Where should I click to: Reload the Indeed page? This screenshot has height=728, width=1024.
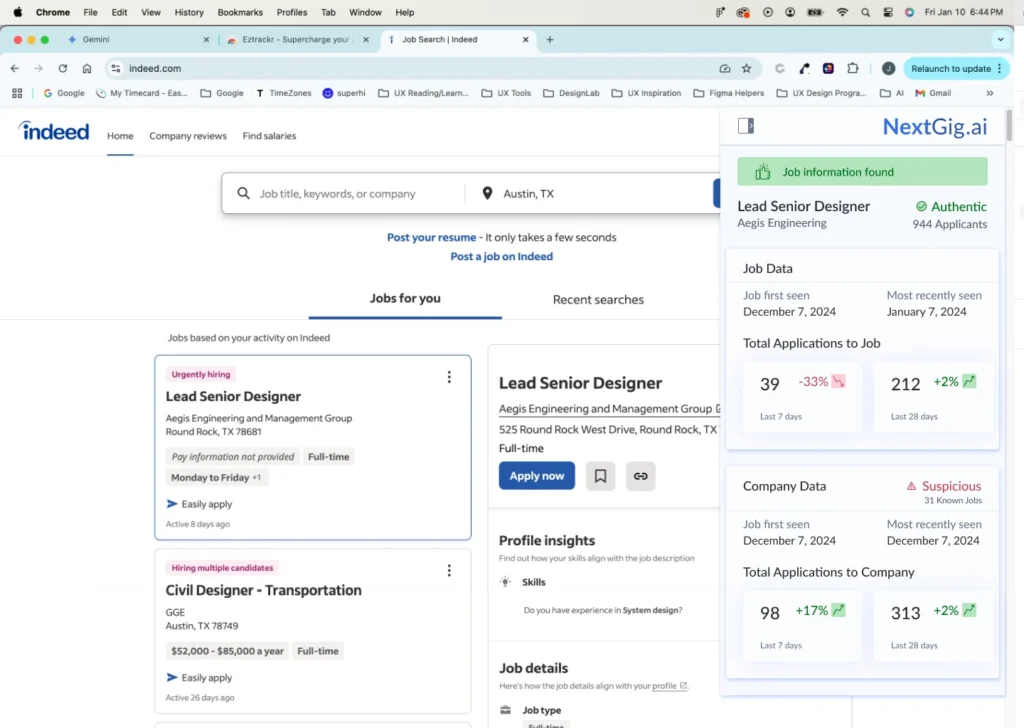click(63, 69)
